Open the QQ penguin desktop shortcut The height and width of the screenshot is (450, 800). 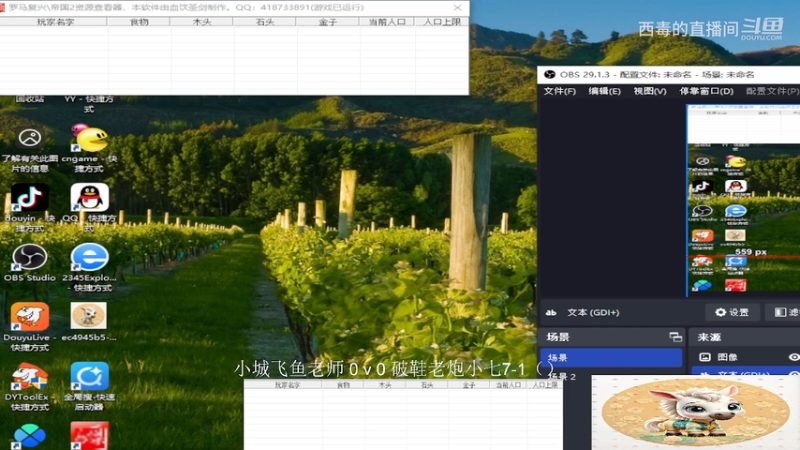tap(89, 207)
